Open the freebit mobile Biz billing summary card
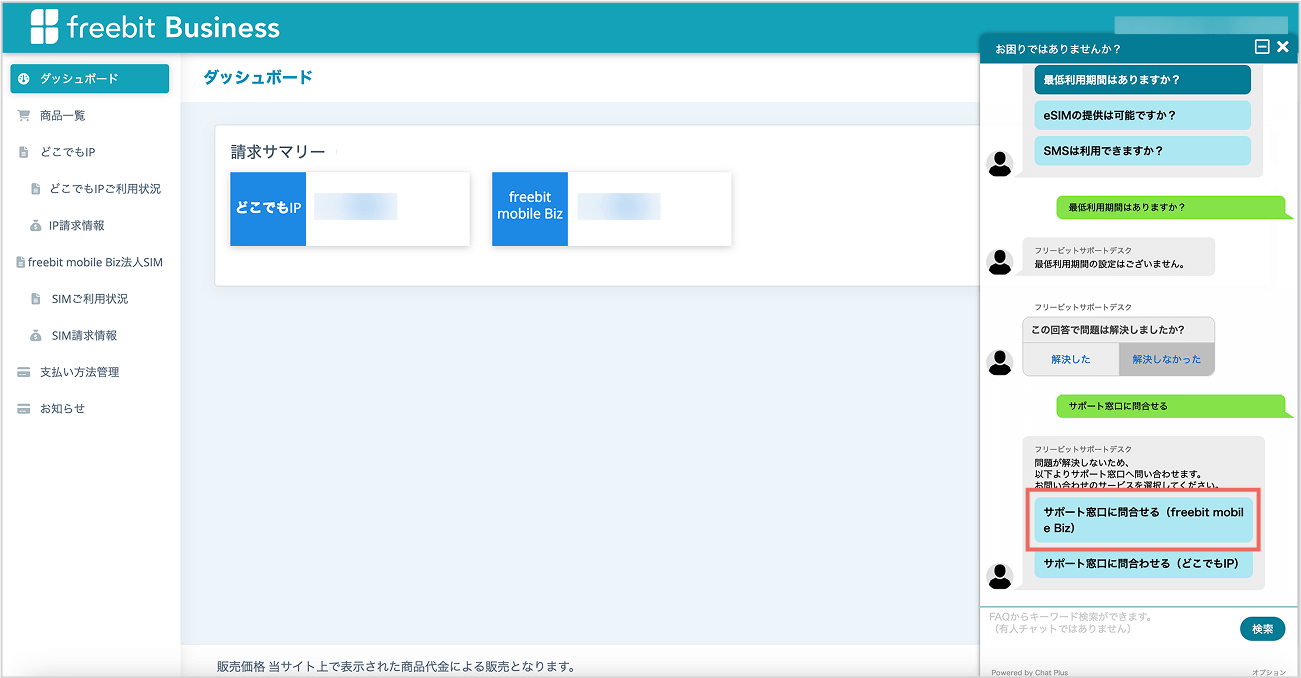Image resolution: width=1301 pixels, height=678 pixels. [x=612, y=209]
